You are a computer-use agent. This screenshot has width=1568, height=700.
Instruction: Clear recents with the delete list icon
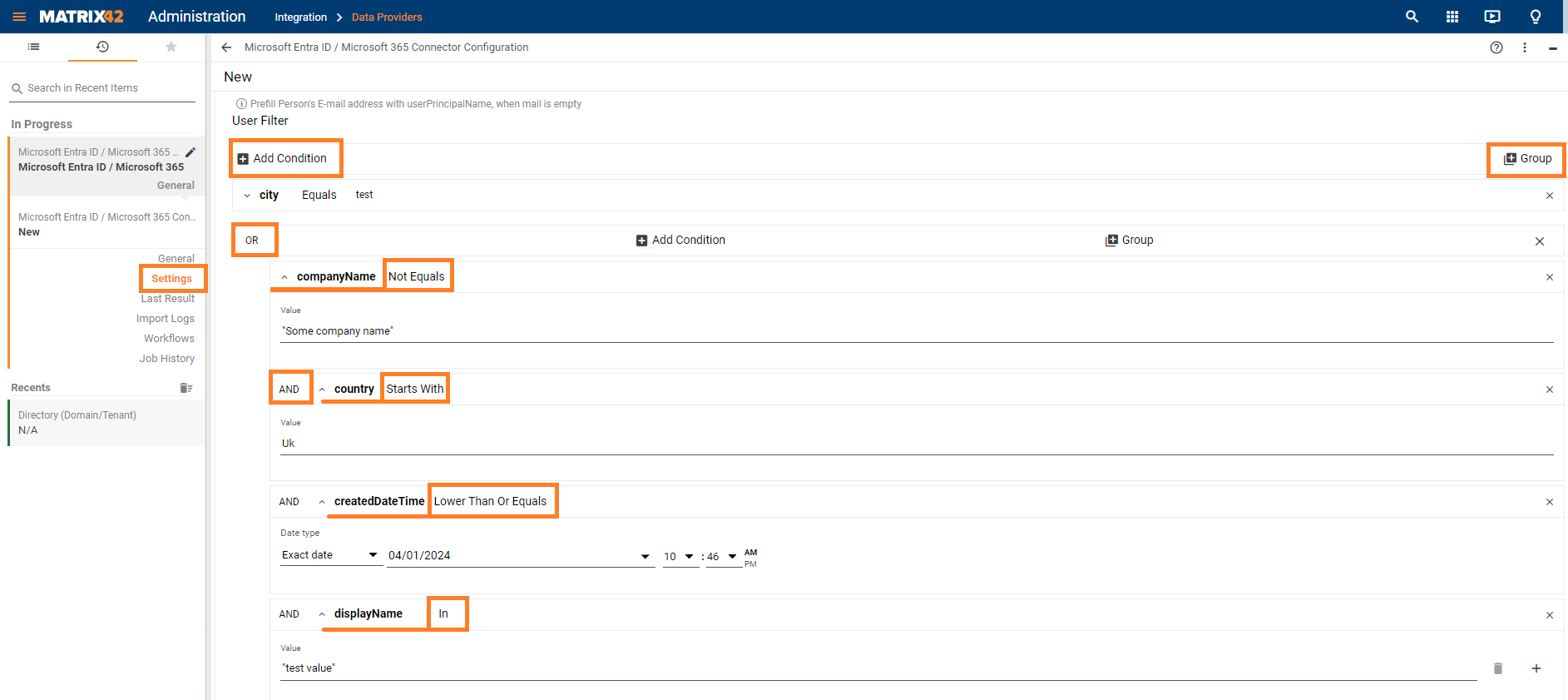185,388
